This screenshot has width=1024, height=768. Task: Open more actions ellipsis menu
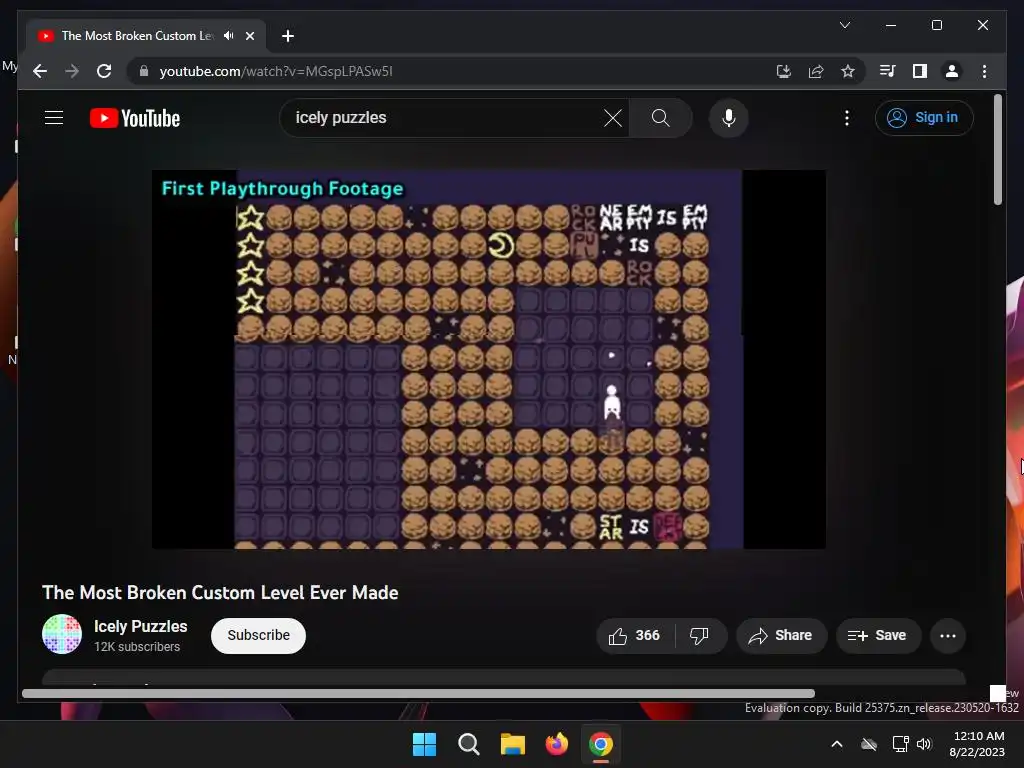pos(948,635)
